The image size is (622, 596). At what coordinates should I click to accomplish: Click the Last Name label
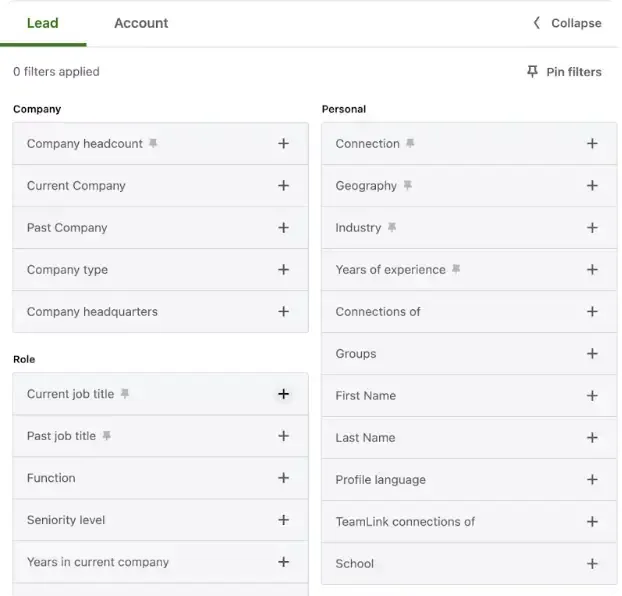coord(365,438)
